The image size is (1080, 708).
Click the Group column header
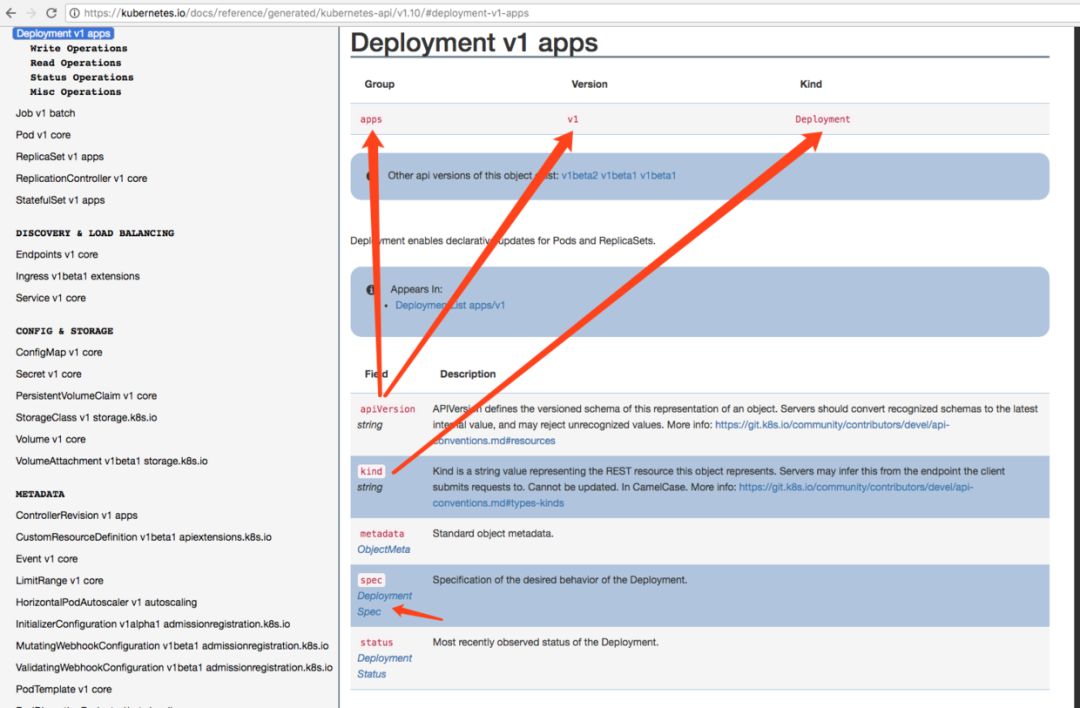(380, 84)
